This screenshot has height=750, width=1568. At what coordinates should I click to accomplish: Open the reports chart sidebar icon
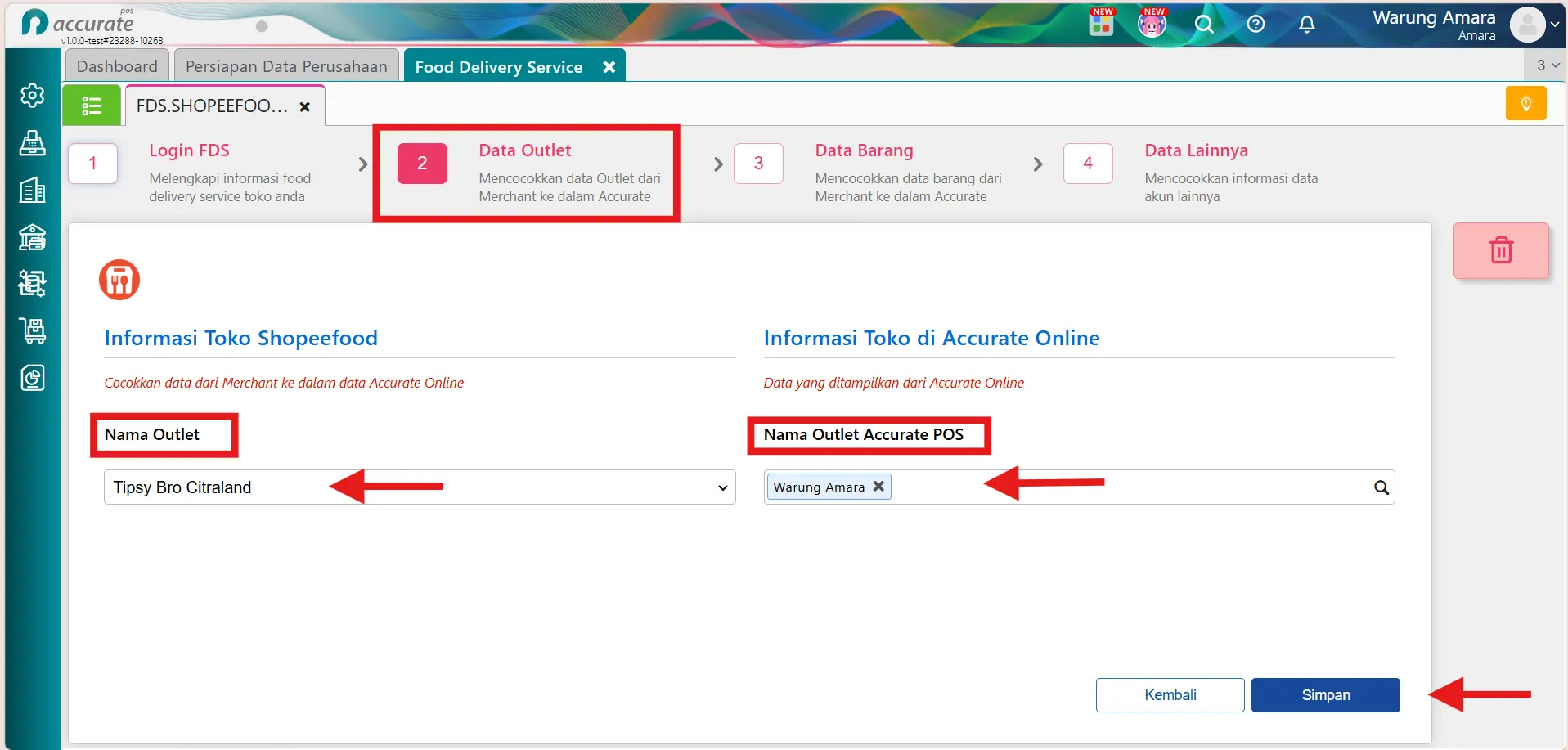[32, 378]
